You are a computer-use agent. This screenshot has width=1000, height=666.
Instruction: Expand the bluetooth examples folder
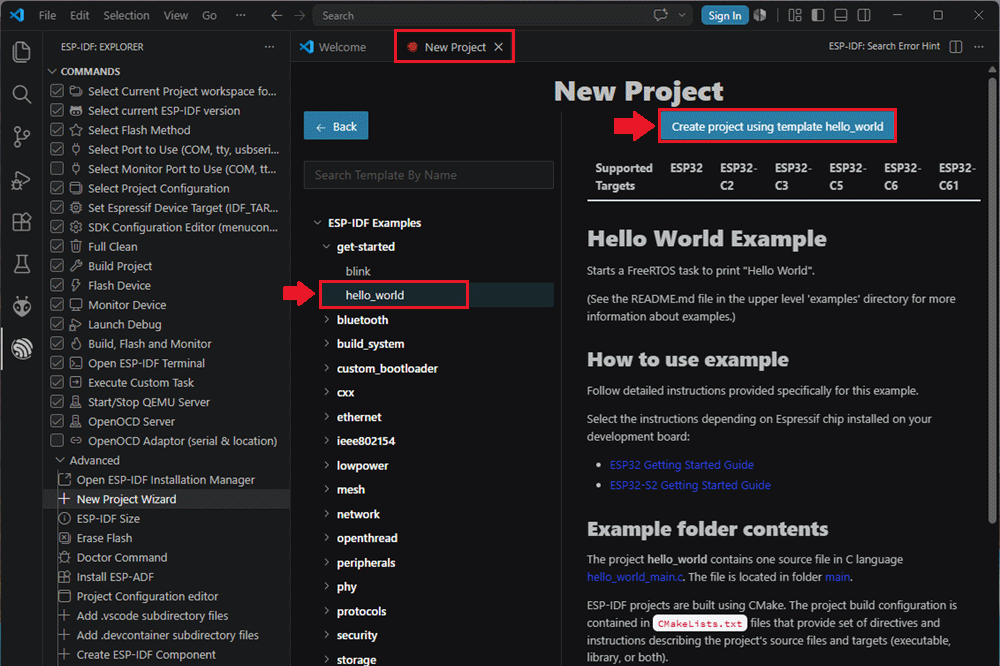point(327,320)
